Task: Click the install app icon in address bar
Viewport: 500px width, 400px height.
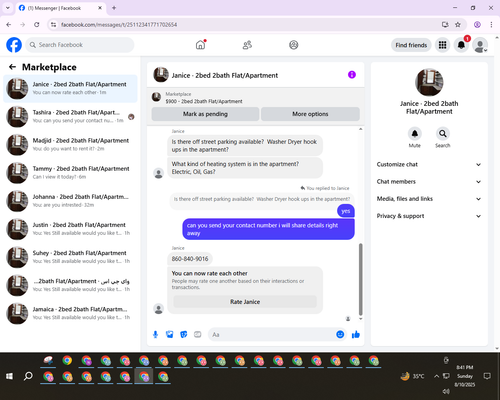Action: tap(445, 24)
